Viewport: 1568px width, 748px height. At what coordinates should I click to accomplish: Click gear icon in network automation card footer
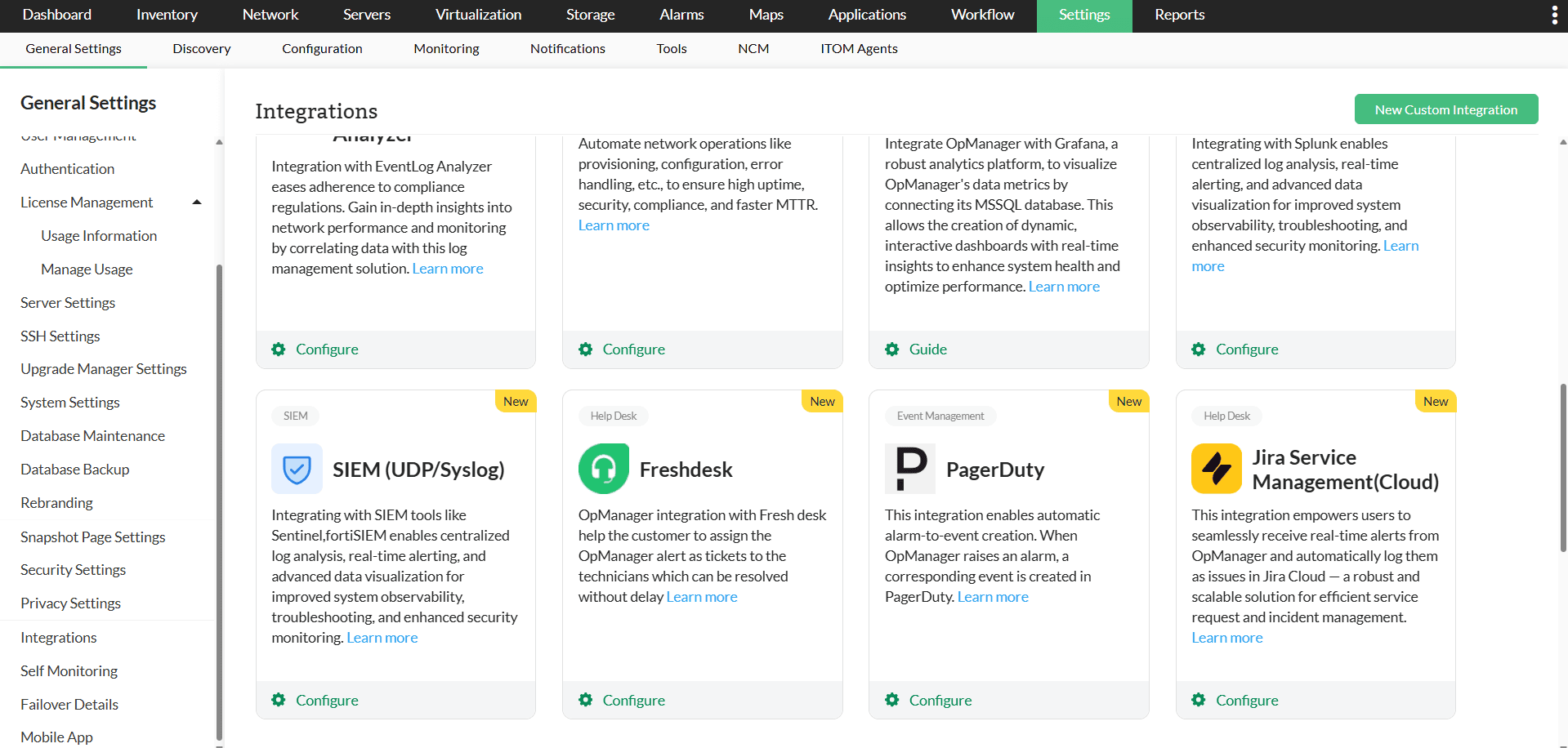click(x=586, y=350)
